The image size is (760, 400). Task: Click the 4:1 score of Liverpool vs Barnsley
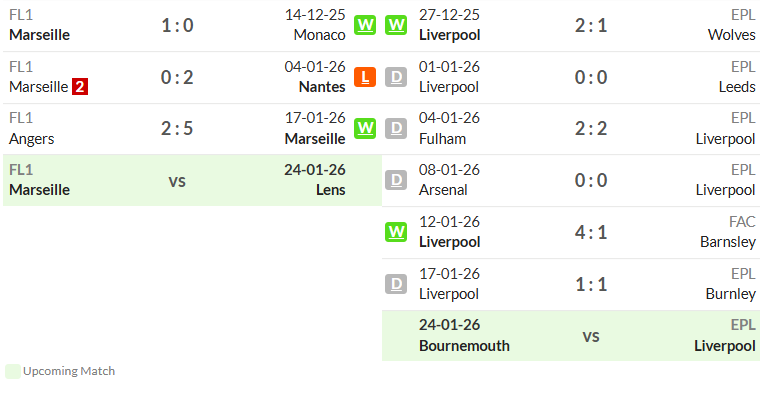point(591,232)
